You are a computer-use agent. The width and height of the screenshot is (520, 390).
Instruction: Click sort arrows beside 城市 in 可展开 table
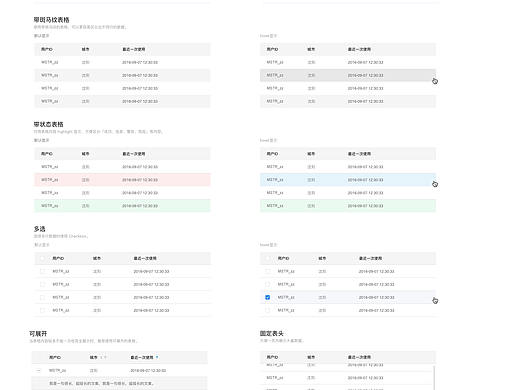pyautogui.click(x=104, y=357)
